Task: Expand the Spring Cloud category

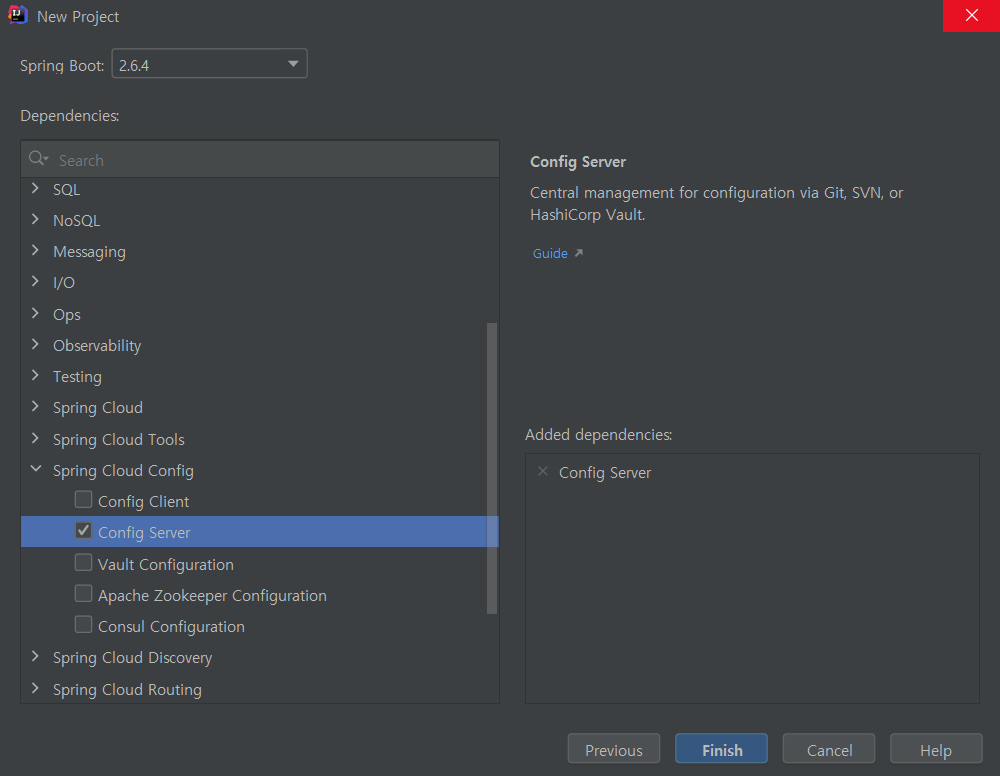Action: pyautogui.click(x=36, y=407)
